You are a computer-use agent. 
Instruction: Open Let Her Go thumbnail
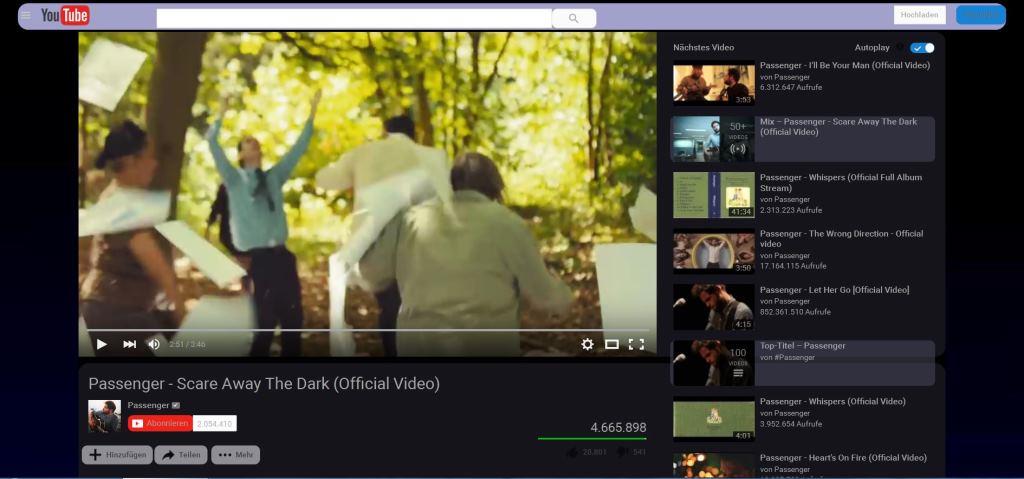tap(714, 307)
